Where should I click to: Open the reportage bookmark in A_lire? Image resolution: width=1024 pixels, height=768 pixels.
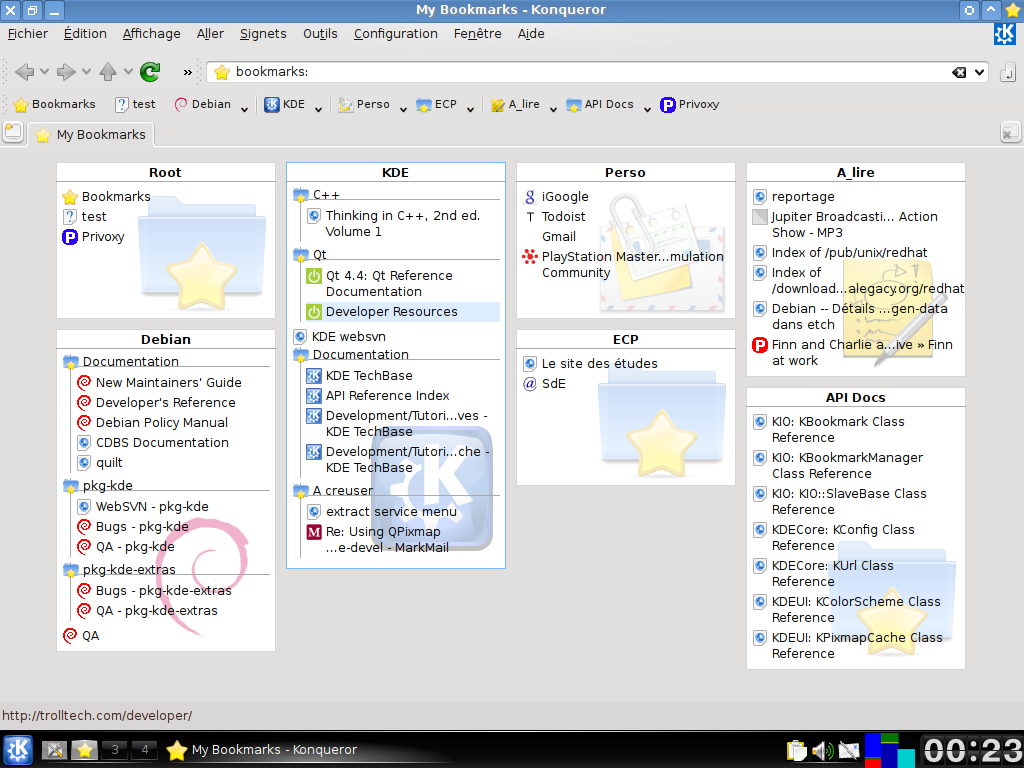pos(803,197)
